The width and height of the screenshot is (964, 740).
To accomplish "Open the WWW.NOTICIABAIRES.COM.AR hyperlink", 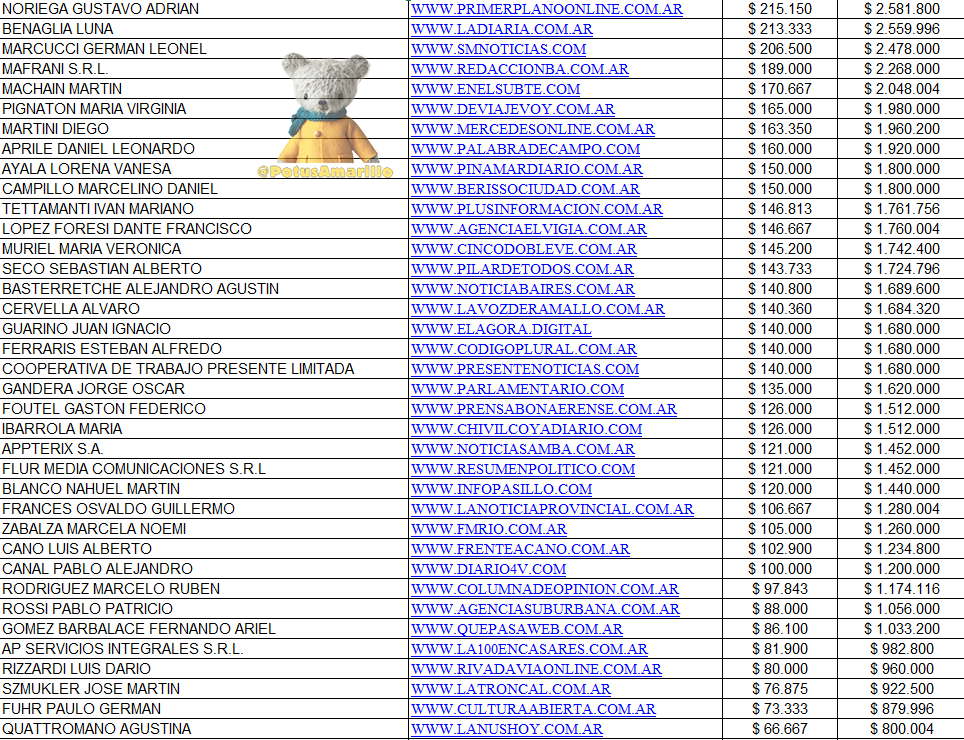I will (523, 289).
